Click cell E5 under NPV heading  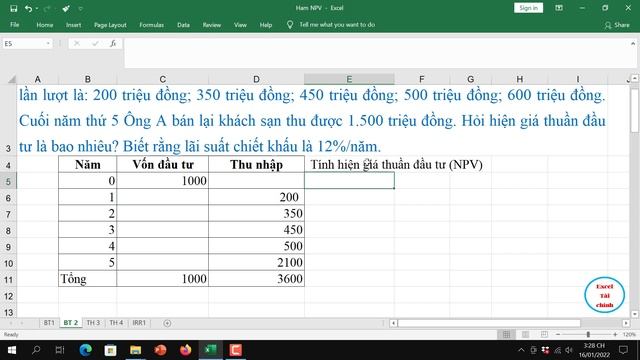point(349,180)
